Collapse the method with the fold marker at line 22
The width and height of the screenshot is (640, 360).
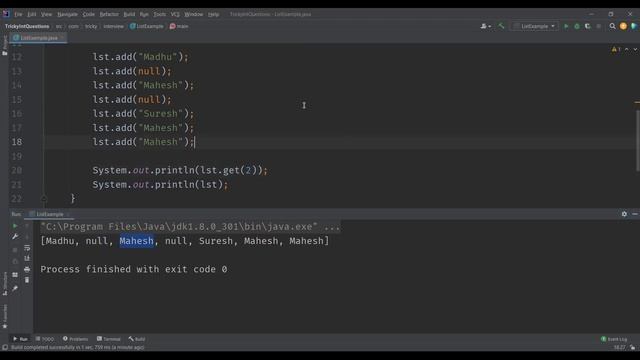(44, 198)
